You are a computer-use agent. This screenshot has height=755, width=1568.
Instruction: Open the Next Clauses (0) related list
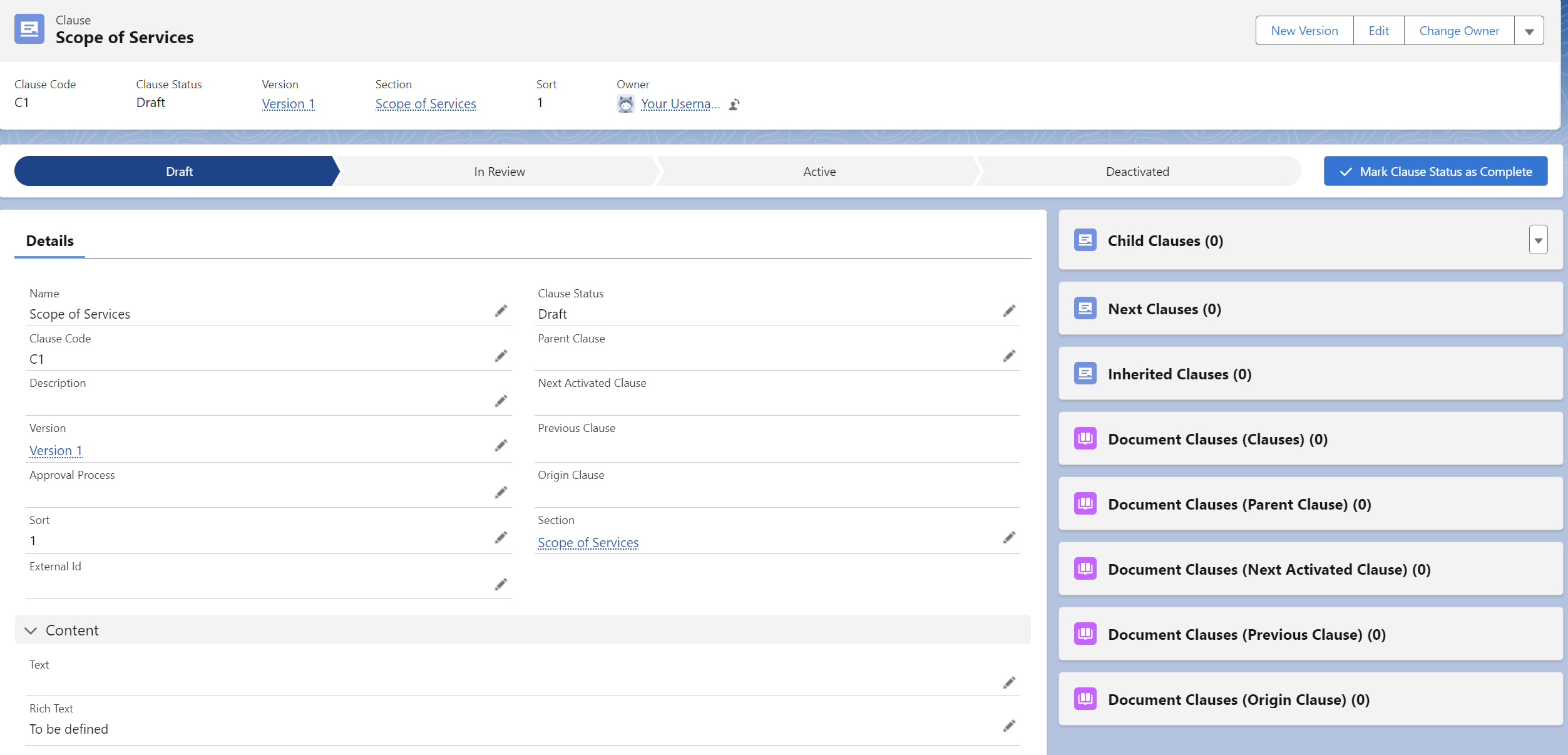click(x=1164, y=309)
